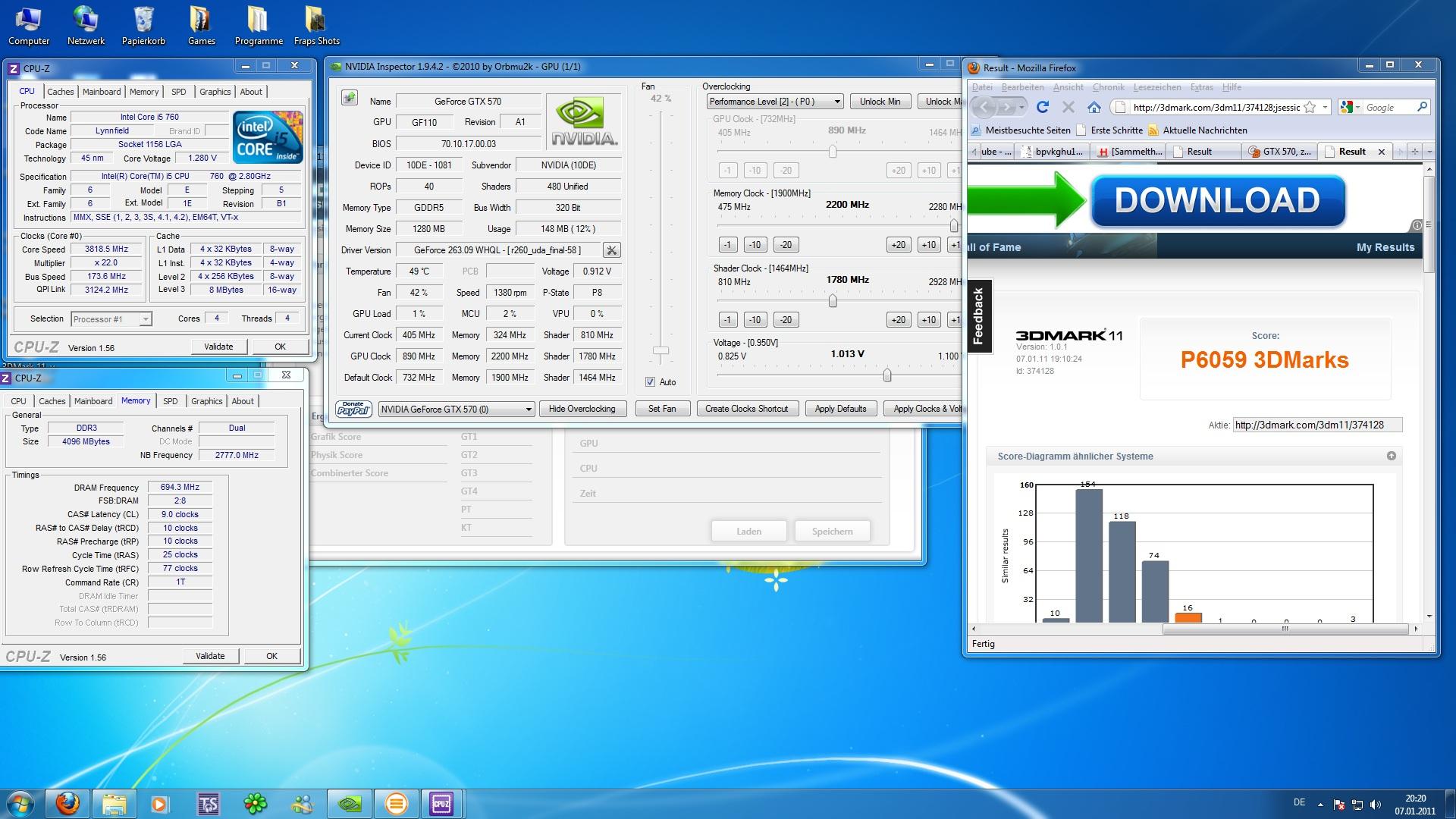Image resolution: width=1456 pixels, height=819 pixels.
Task: Open the driver settings wrench icon in NVIDIA Inspector
Action: coord(611,249)
